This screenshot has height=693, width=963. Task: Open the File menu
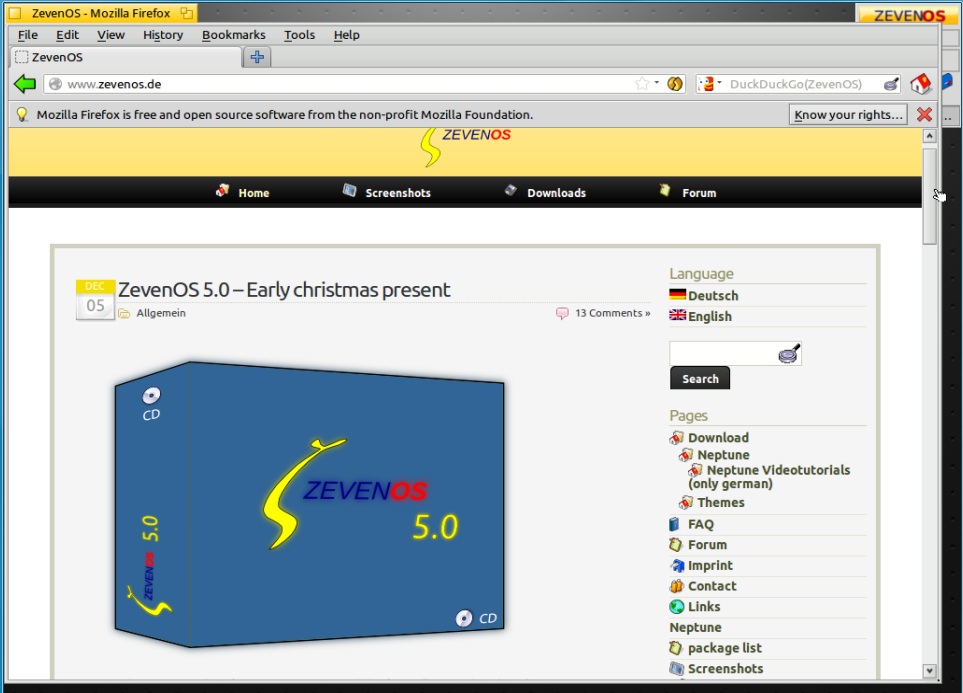pos(28,35)
